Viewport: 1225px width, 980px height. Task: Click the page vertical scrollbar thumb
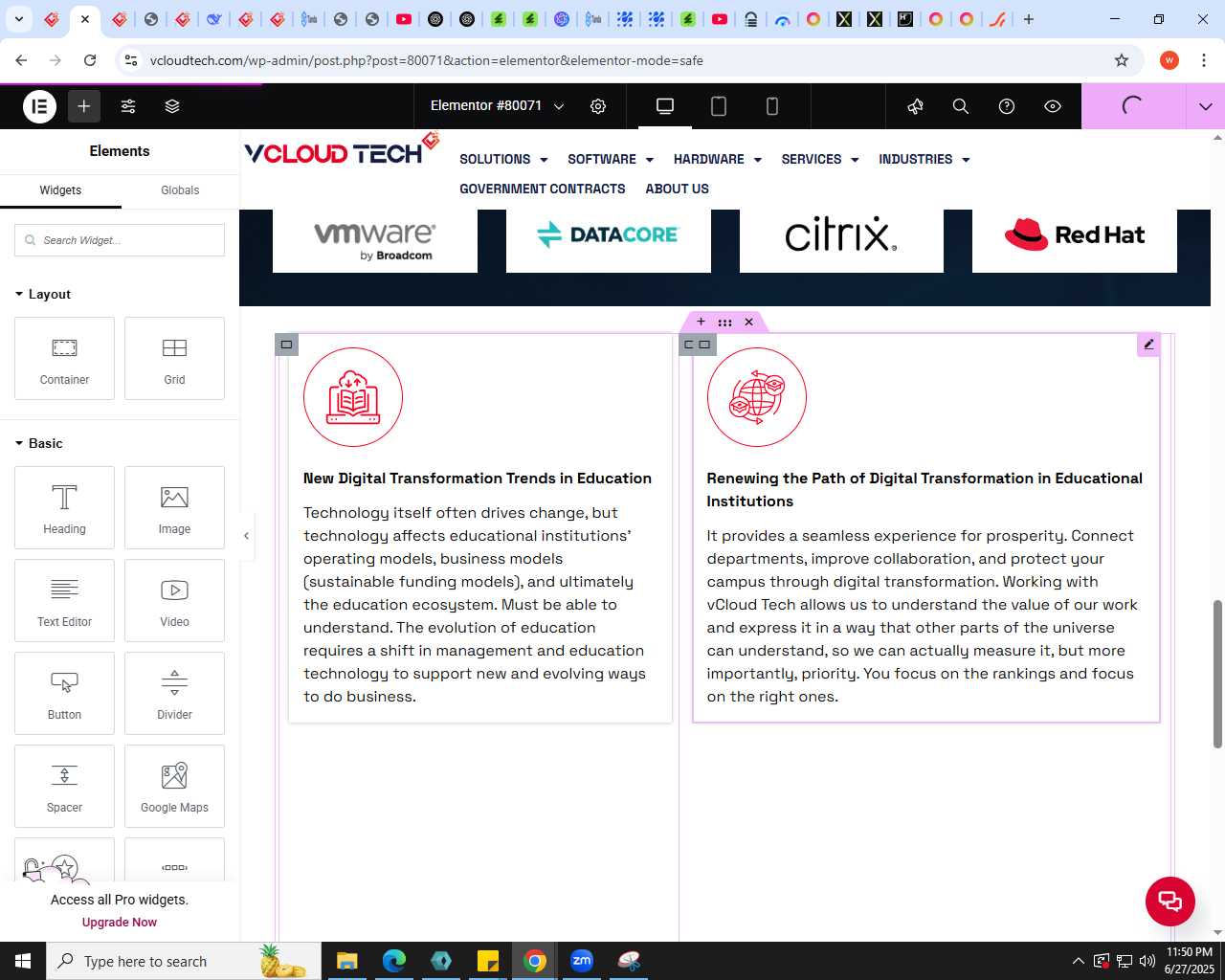click(x=1217, y=674)
